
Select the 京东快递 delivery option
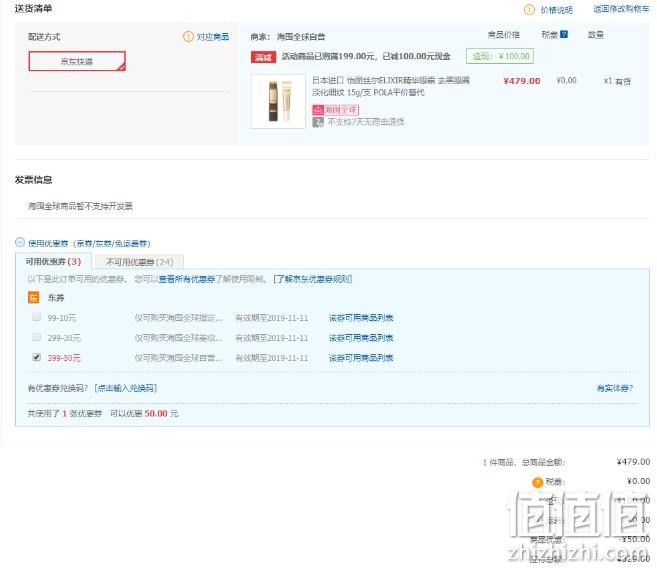(77, 61)
